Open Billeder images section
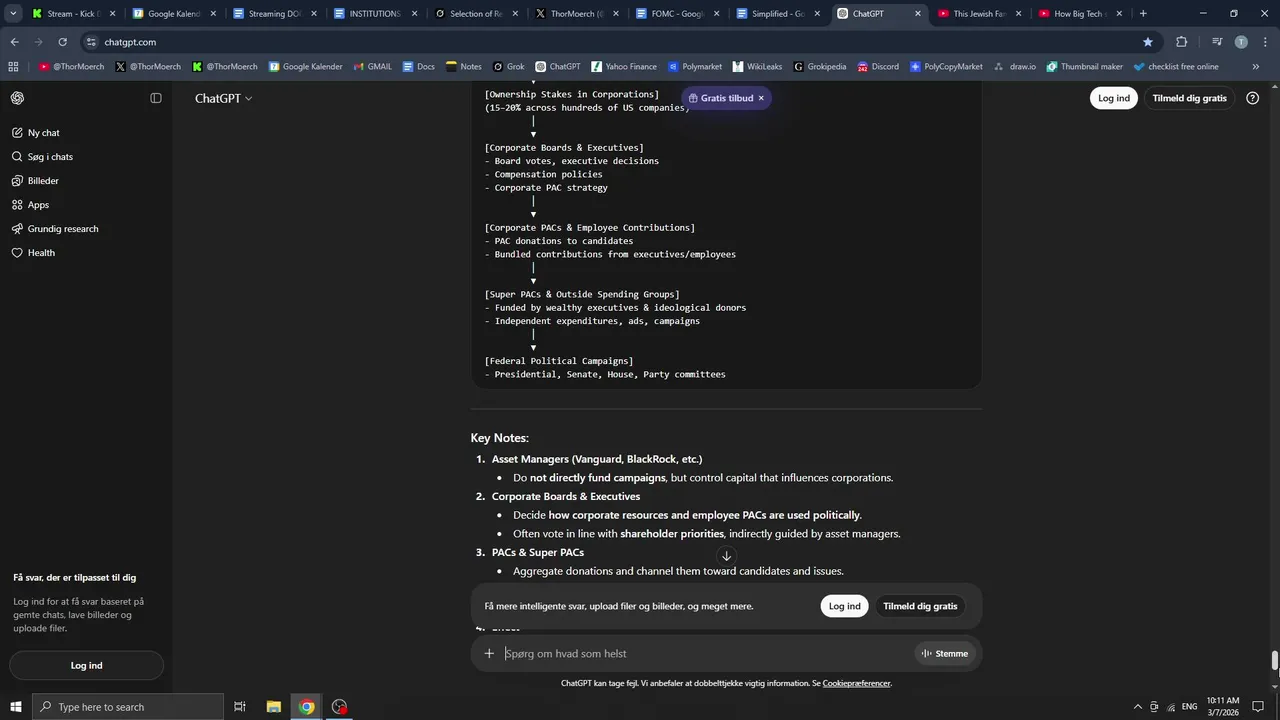The height and width of the screenshot is (720, 1280). [x=86, y=181]
